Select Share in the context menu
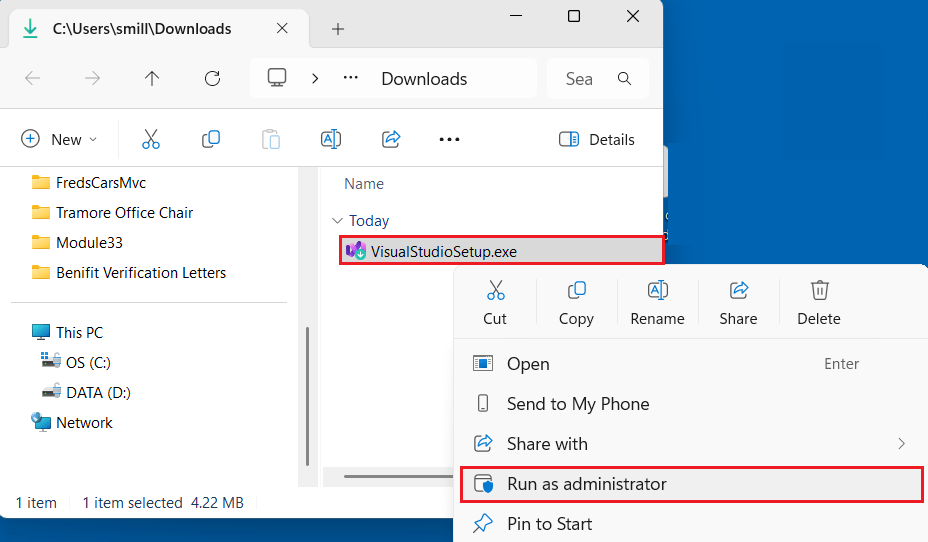This screenshot has height=542, width=928. pyautogui.click(x=739, y=302)
